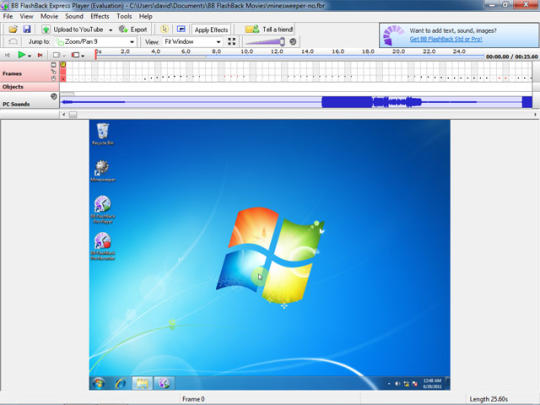Click the grey selection rectangle tool
Screen dimensions: 540x405
[56, 55]
